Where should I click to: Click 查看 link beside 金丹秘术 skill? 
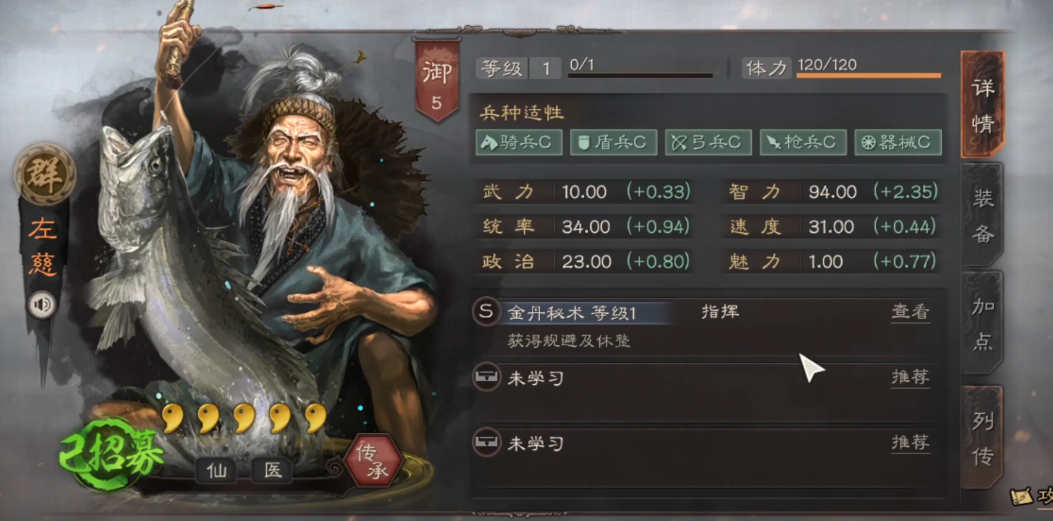click(x=911, y=312)
